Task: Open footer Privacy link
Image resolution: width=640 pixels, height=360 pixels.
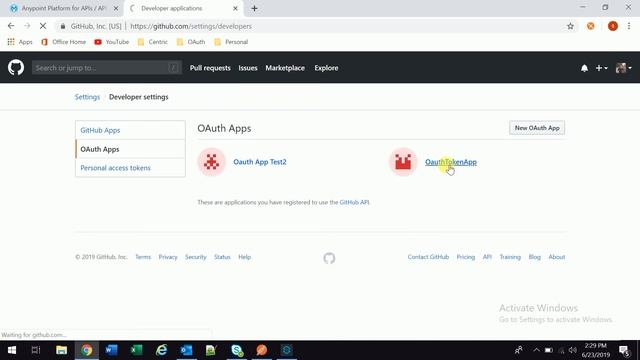Action: tap(168, 257)
